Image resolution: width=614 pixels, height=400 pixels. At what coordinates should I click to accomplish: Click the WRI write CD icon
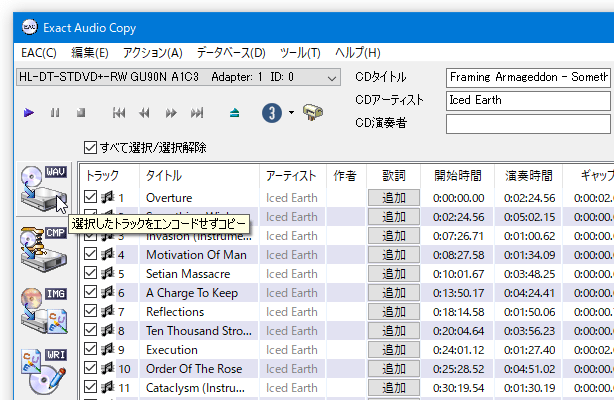pos(43,371)
